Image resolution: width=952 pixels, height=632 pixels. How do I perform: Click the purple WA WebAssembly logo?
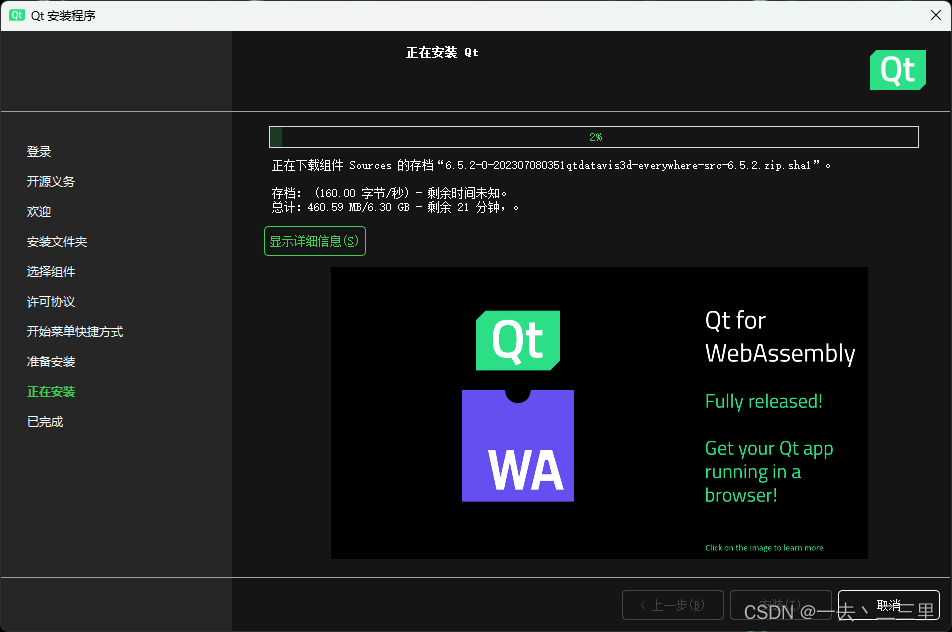tap(517, 446)
